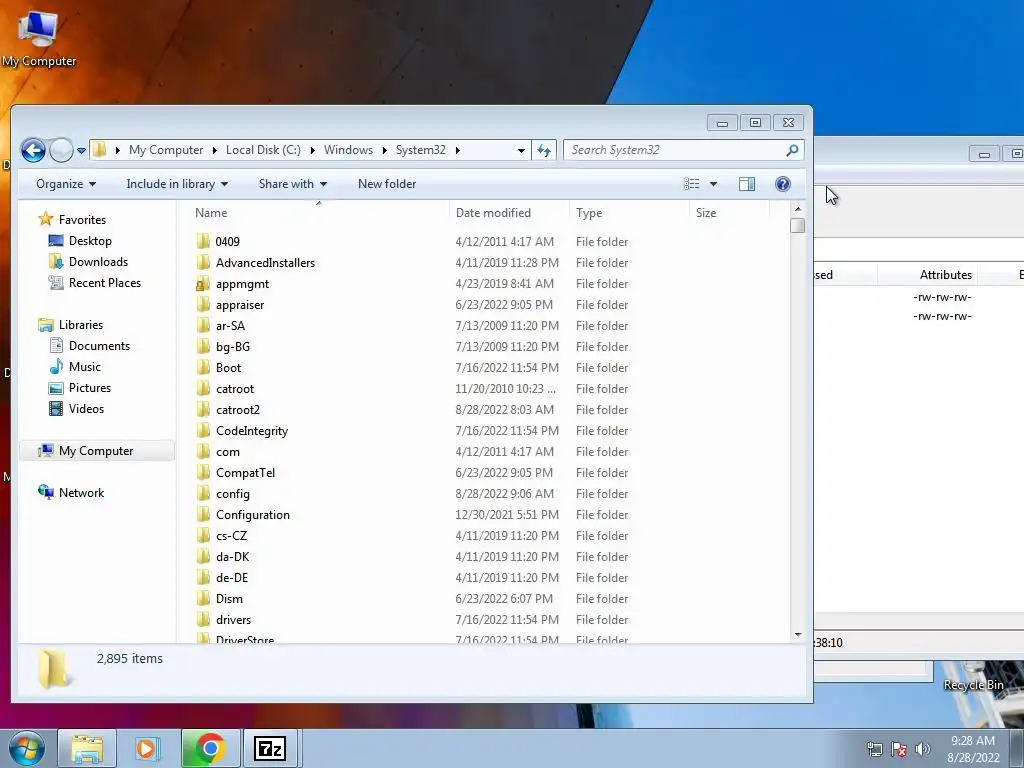Click the change view icon

click(x=692, y=184)
